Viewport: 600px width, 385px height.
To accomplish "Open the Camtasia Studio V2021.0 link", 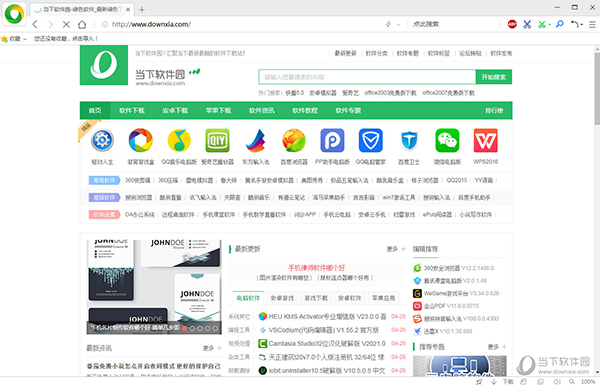I will point(327,343).
